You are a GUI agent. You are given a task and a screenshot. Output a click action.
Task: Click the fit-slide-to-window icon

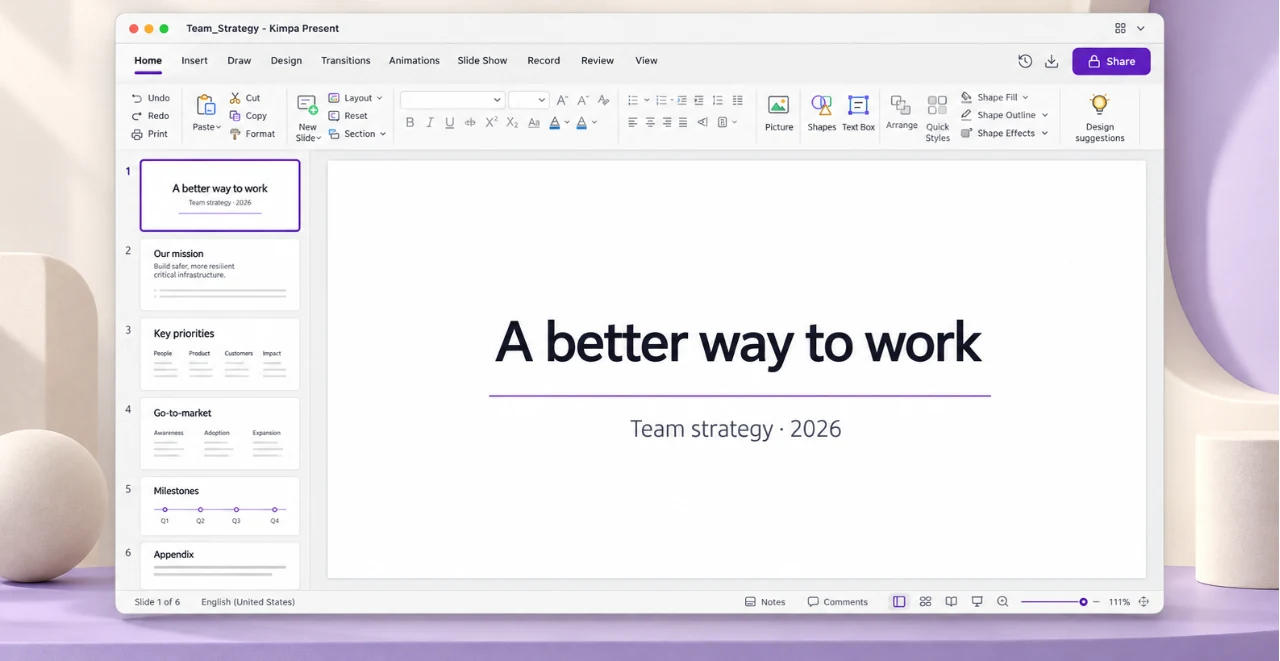1143,602
